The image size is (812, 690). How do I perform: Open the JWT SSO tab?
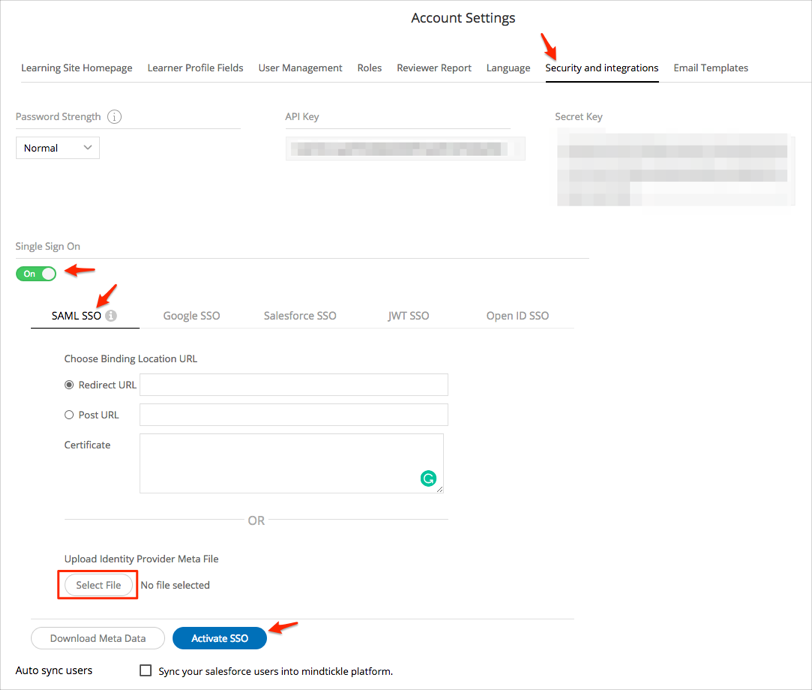click(408, 316)
